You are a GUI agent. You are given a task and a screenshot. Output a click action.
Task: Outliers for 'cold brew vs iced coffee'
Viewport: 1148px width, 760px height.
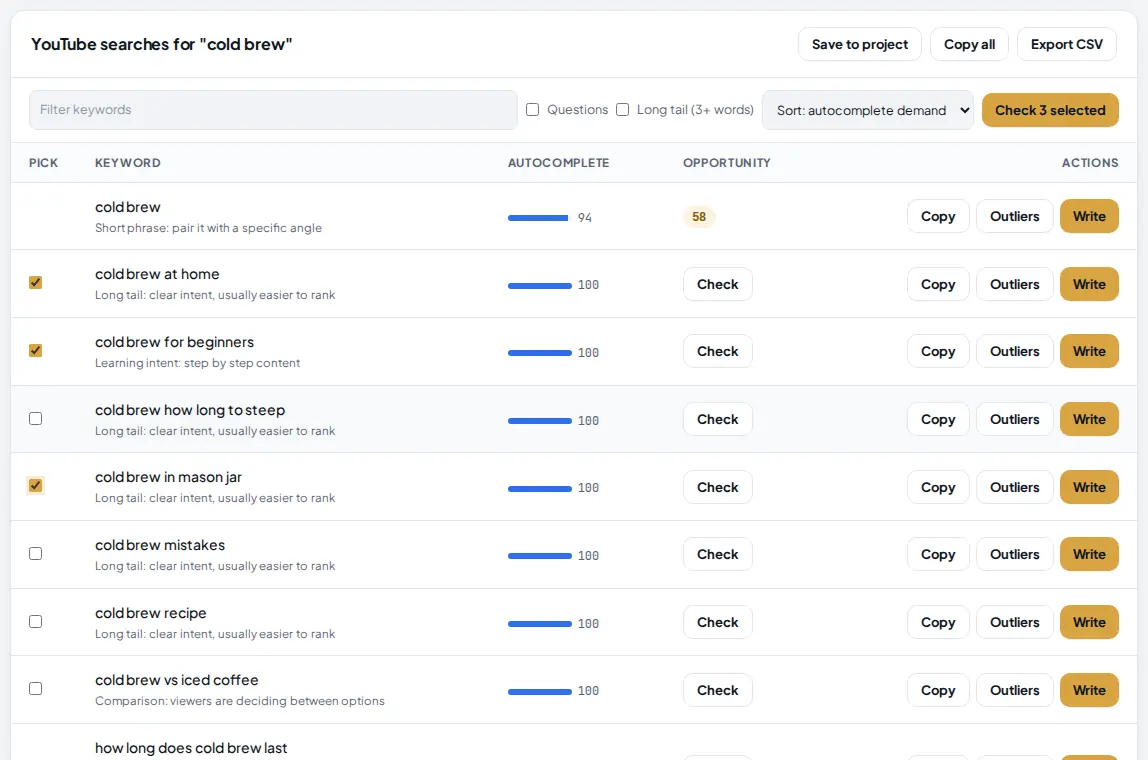tap(1014, 690)
